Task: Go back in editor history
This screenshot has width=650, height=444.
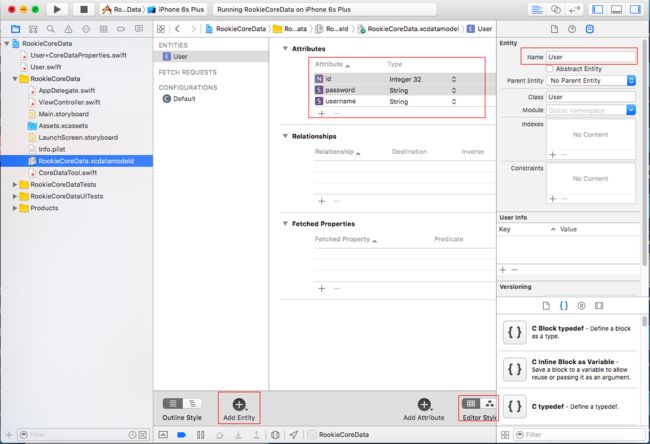Action: [x=177, y=29]
